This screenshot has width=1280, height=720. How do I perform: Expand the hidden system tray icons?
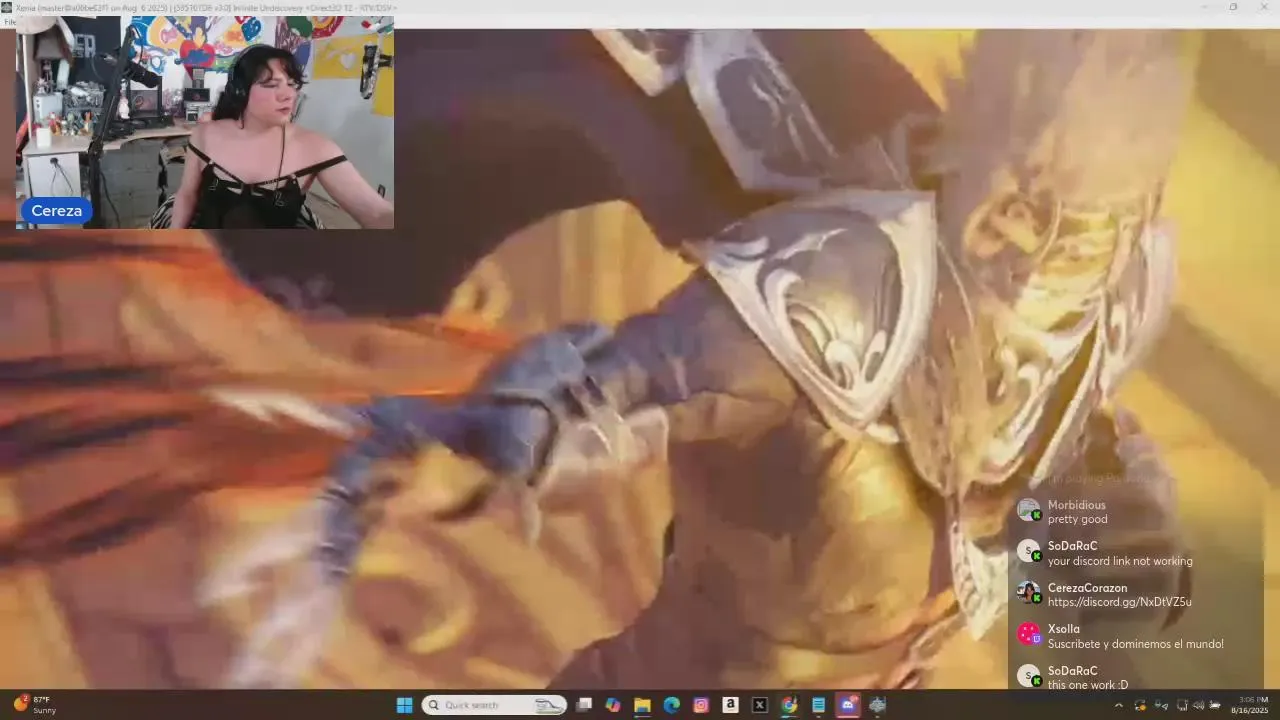click(x=1118, y=705)
